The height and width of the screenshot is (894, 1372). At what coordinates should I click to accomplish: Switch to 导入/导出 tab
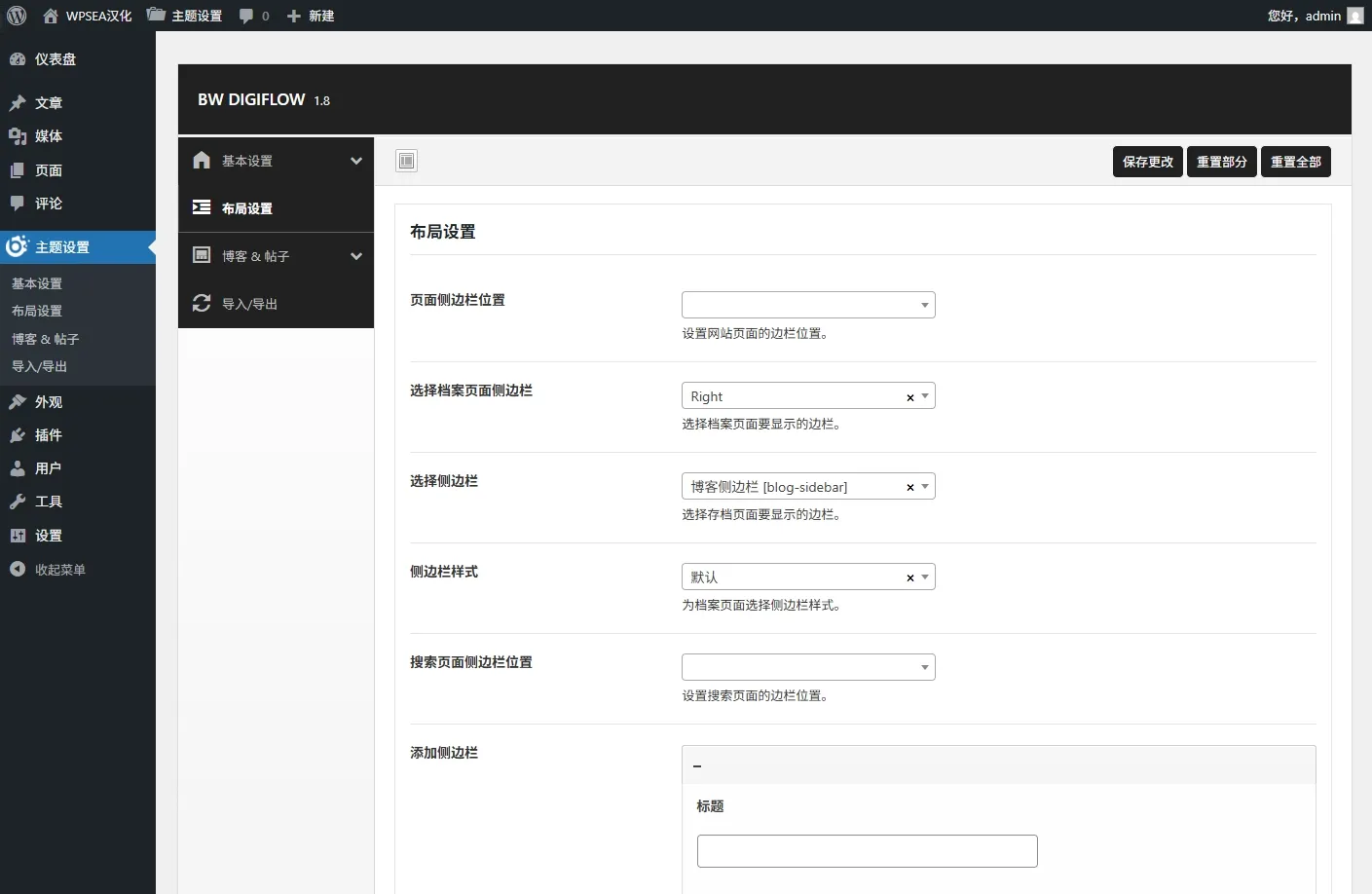[249, 304]
